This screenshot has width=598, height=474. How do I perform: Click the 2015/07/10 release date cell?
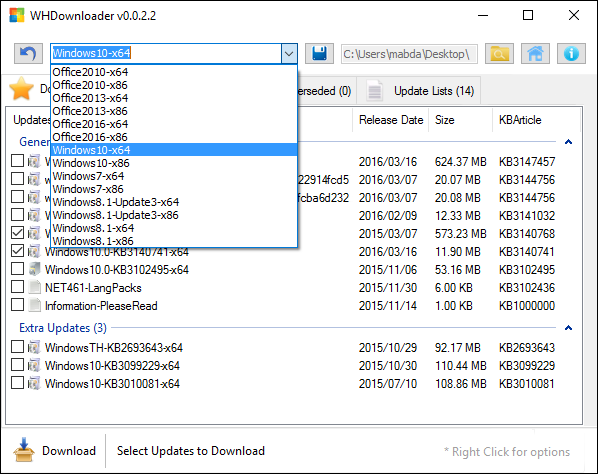(x=387, y=384)
